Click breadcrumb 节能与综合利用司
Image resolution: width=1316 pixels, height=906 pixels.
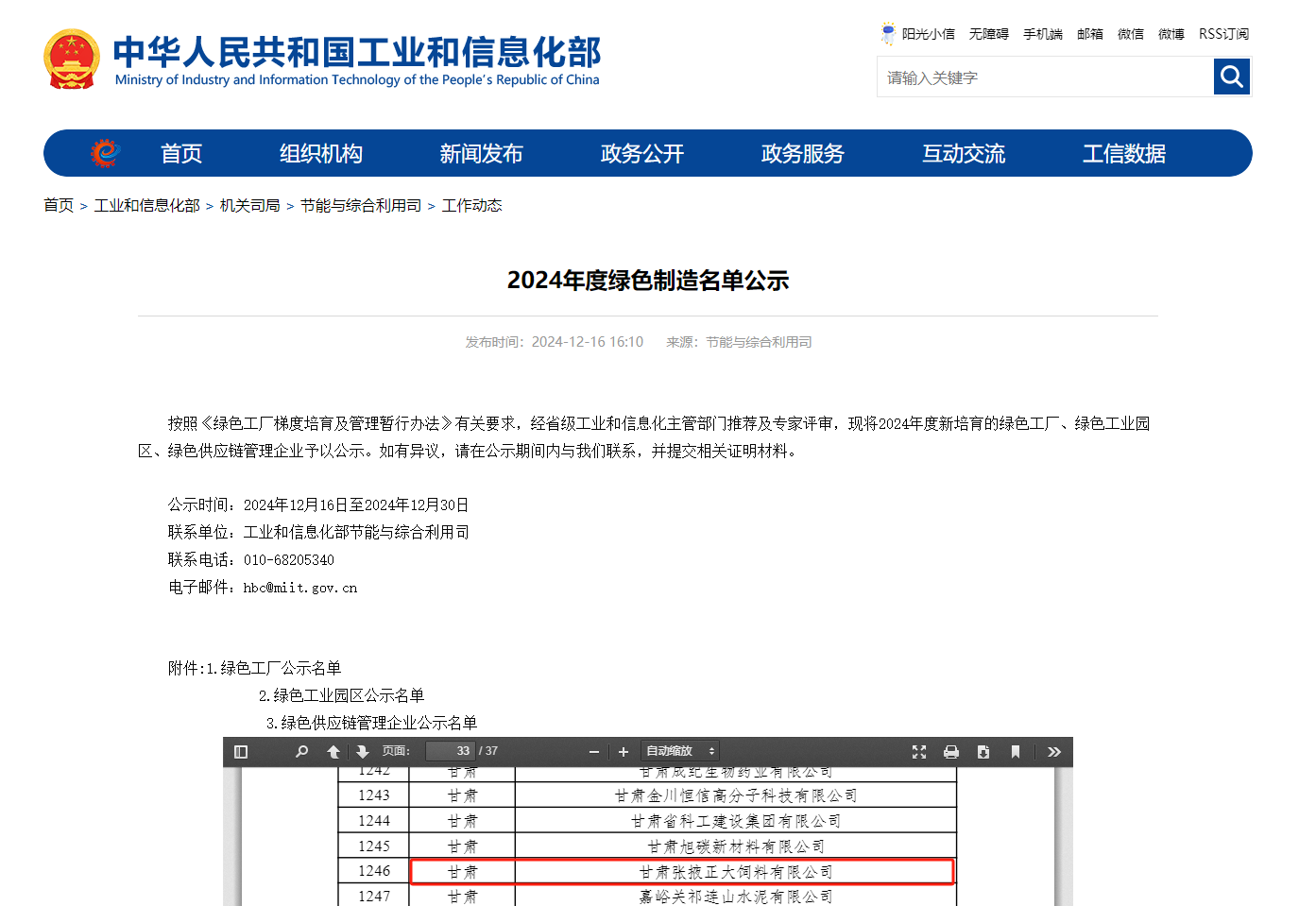[x=361, y=205]
